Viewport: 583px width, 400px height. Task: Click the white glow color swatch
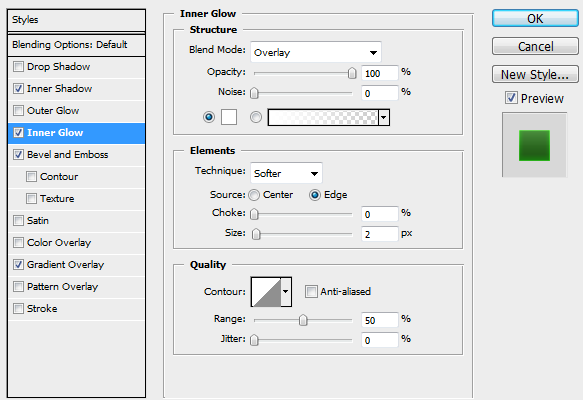[229, 117]
